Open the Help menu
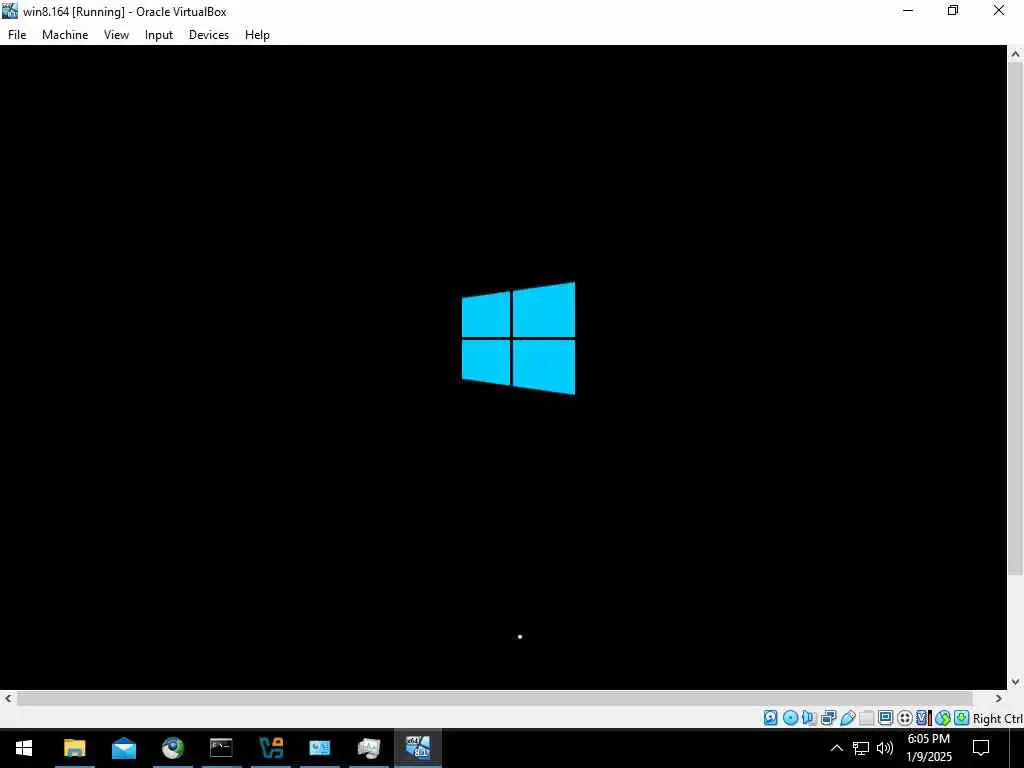Image resolution: width=1024 pixels, height=768 pixels. [x=257, y=35]
